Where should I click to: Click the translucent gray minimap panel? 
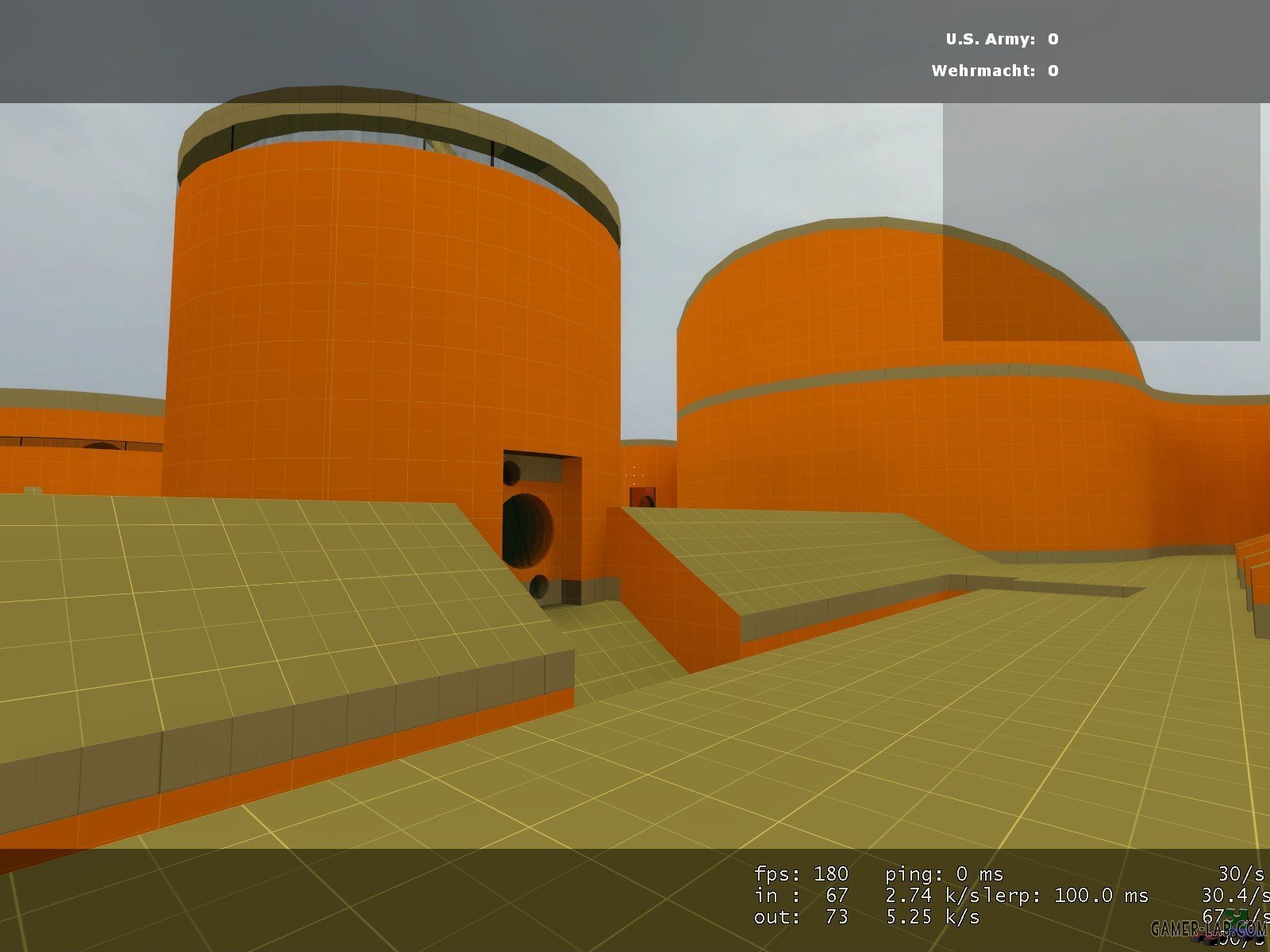pyautogui.click(x=1101, y=222)
